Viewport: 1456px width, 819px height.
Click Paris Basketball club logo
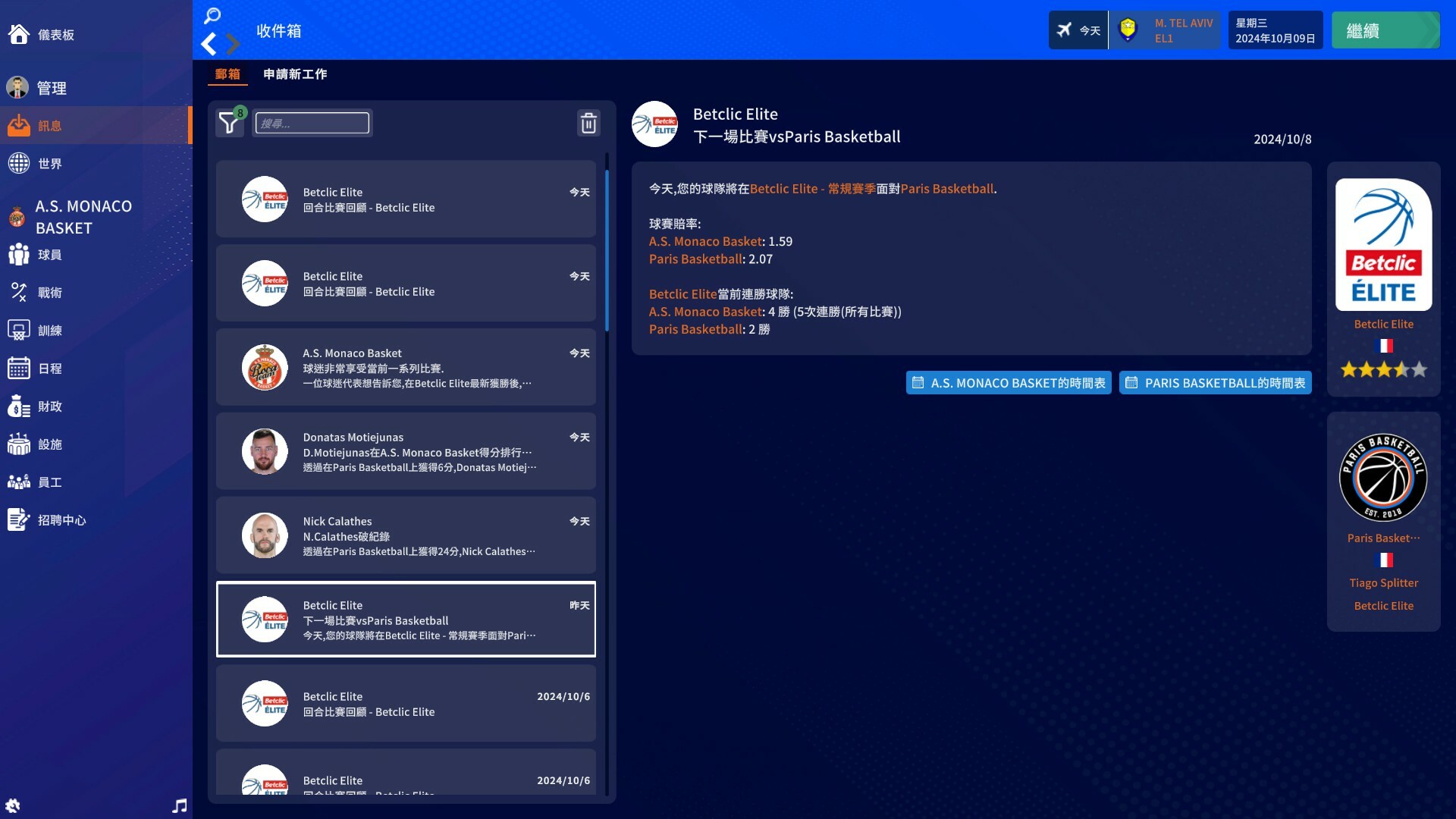[1383, 478]
